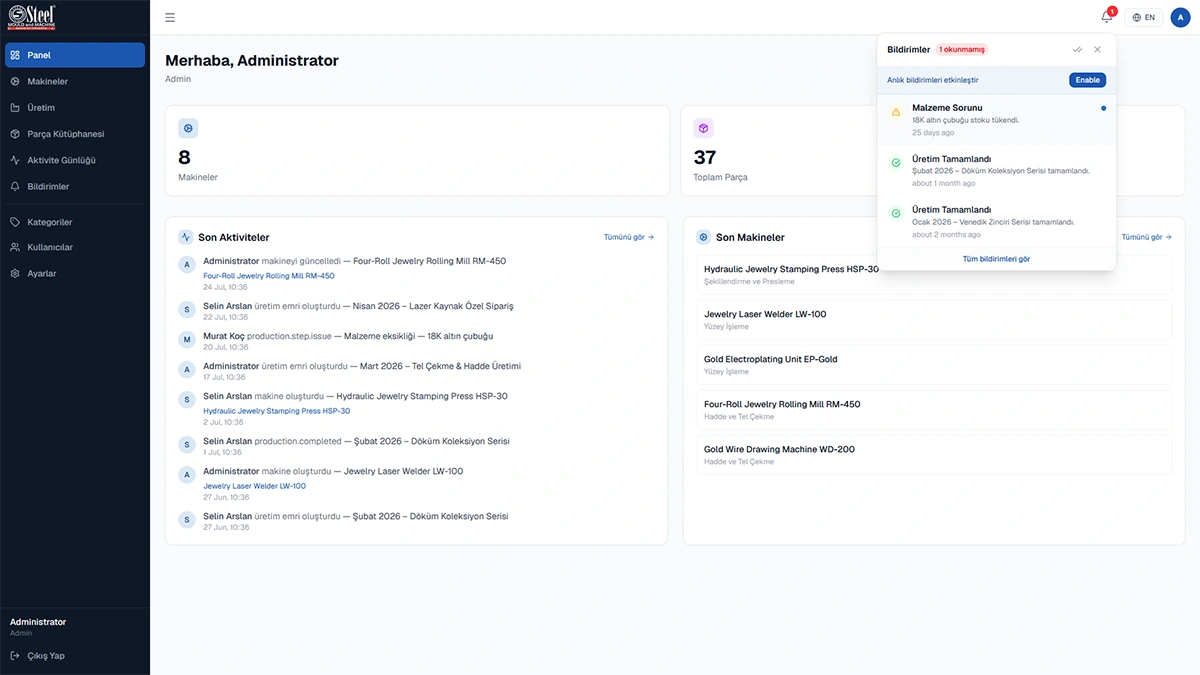Click the Son Aktiviteler activity icon

coord(185,237)
